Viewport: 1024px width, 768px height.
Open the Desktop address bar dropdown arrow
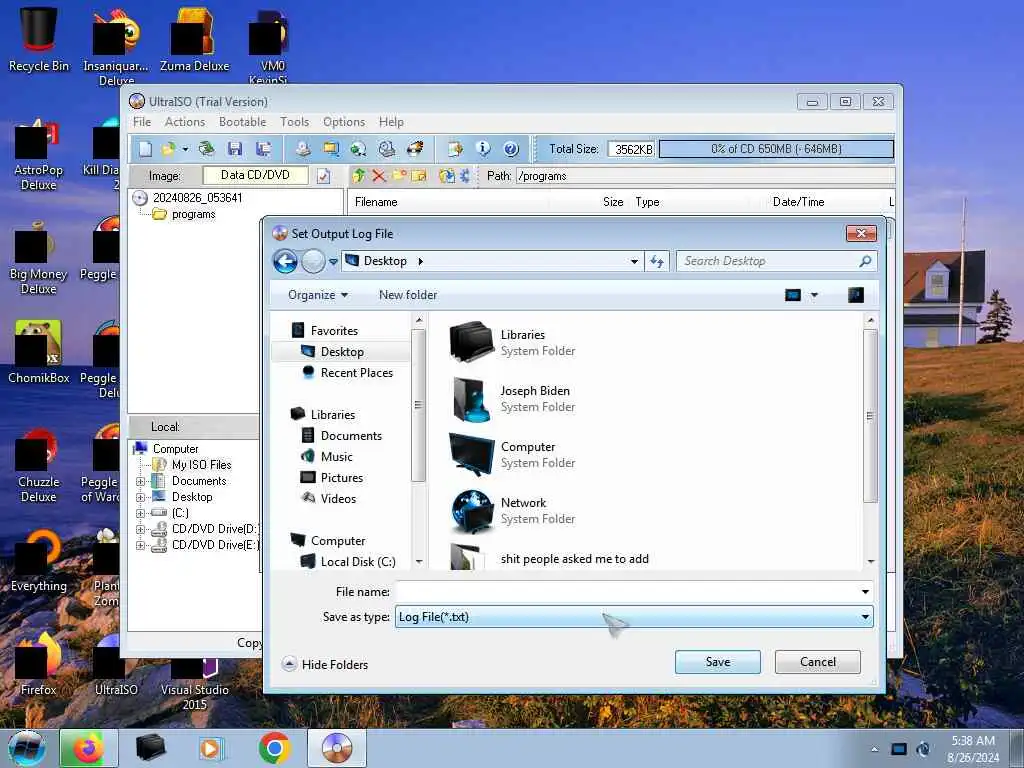coord(634,261)
